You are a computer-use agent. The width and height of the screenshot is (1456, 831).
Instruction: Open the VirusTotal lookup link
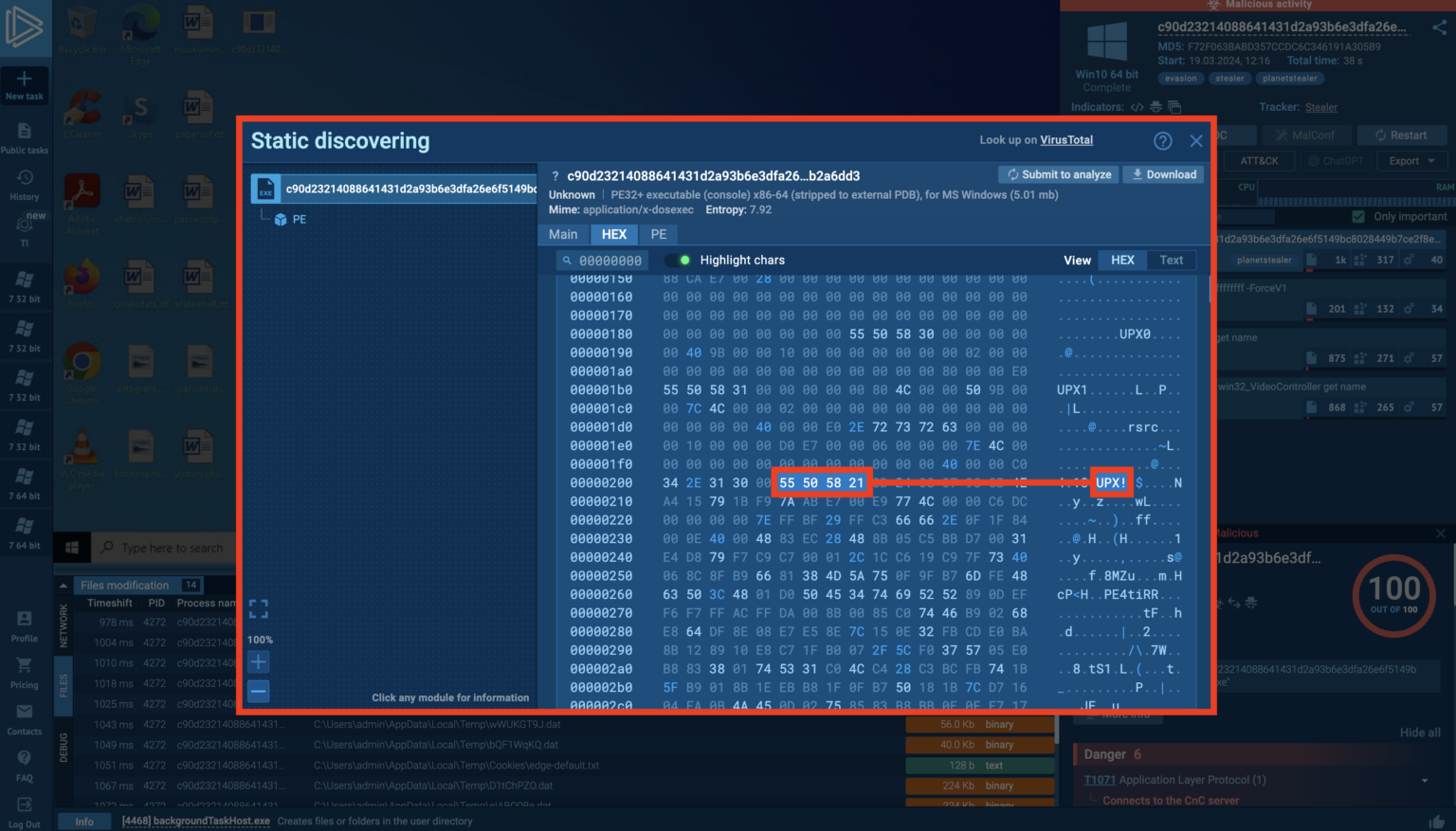pos(1066,140)
